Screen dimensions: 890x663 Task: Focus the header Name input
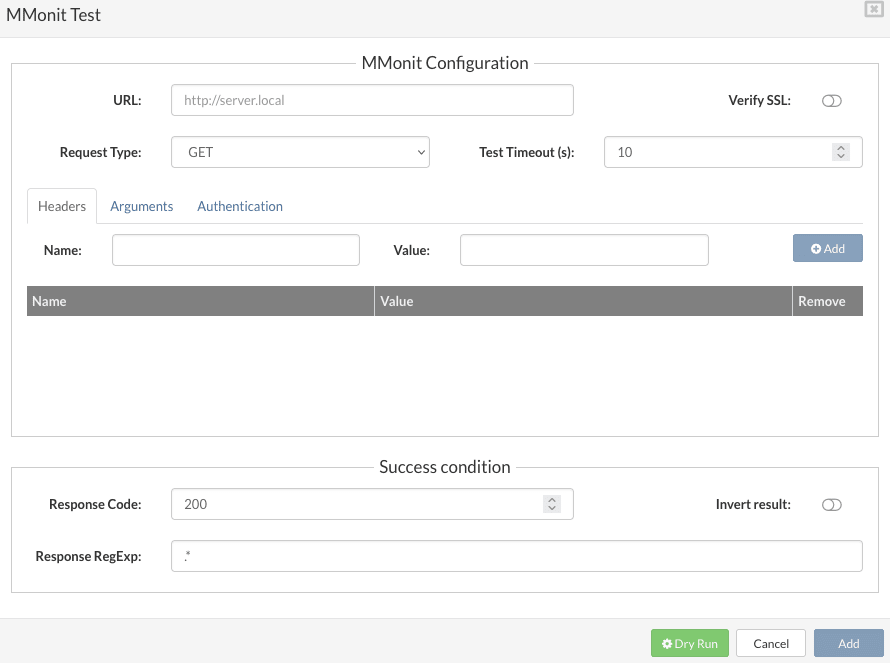click(236, 250)
